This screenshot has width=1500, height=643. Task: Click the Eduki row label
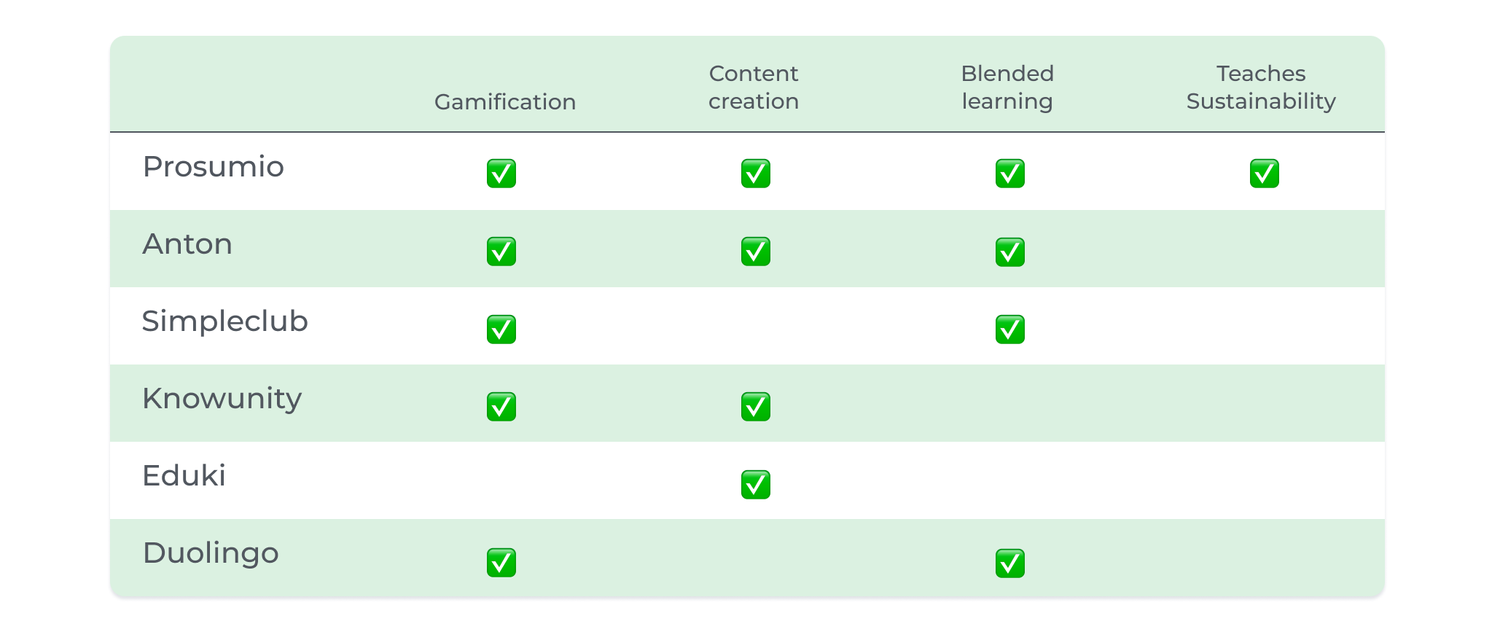pyautogui.click(x=184, y=475)
